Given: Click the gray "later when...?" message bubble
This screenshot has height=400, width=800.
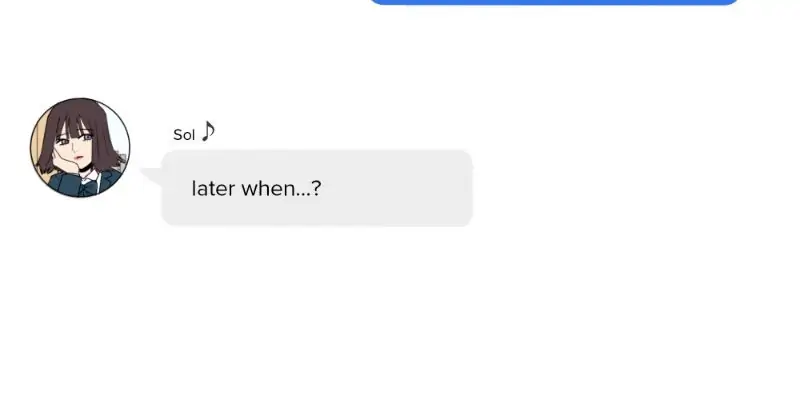Looking at the screenshot, I should click(316, 188).
